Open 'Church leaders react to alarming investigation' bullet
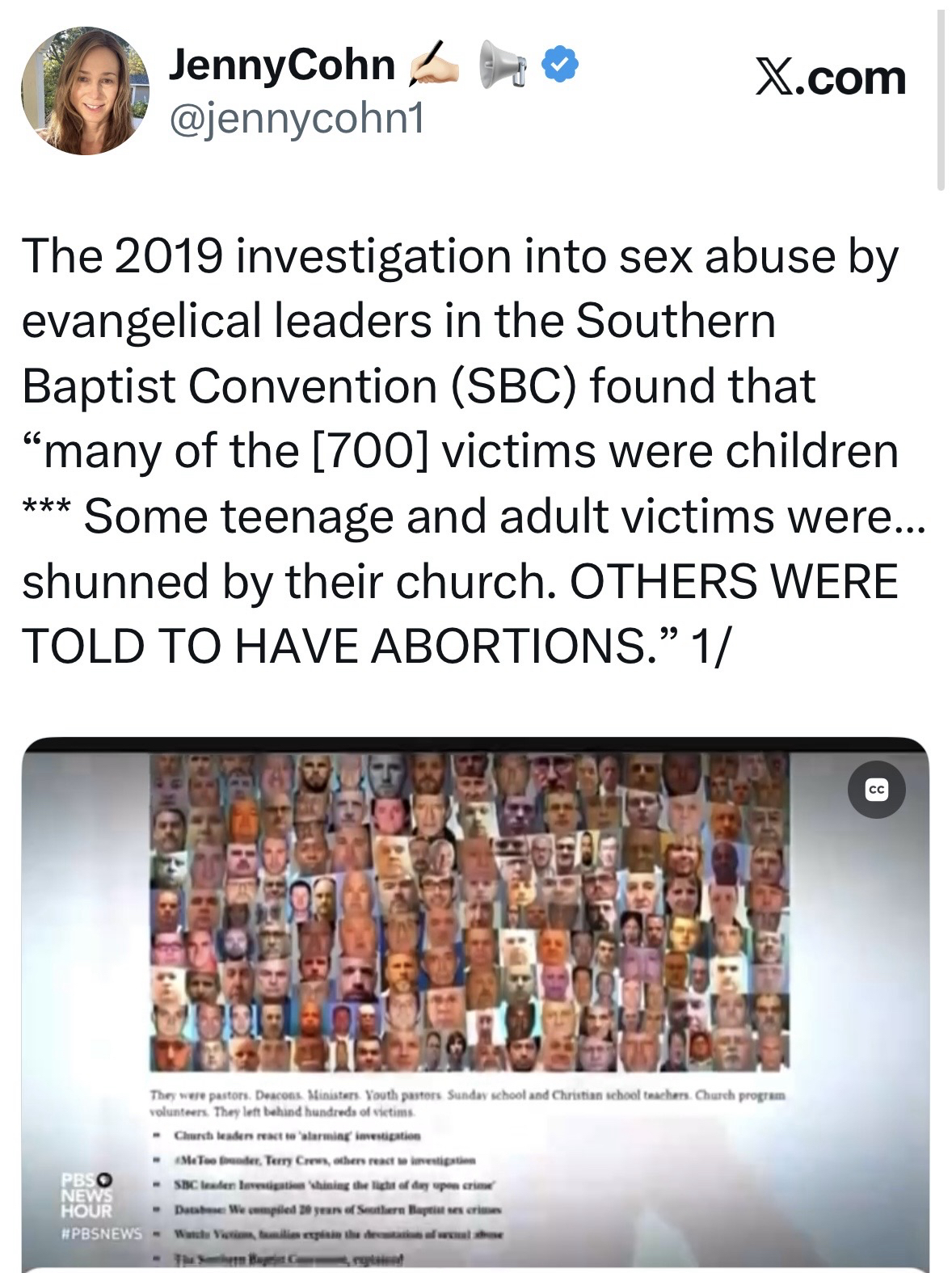Screen dimensions: 952x1273 [x=297, y=1135]
